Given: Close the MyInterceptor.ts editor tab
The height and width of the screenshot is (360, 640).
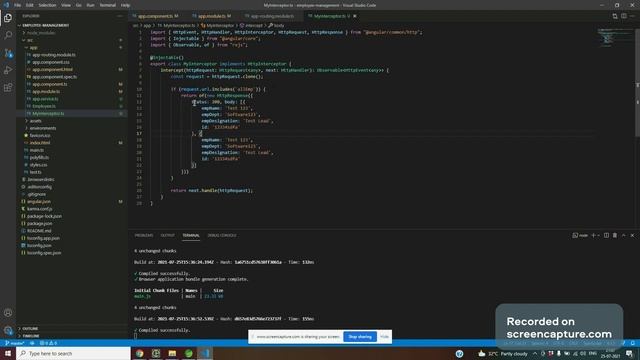Looking at the screenshot, I should click(x=355, y=16).
